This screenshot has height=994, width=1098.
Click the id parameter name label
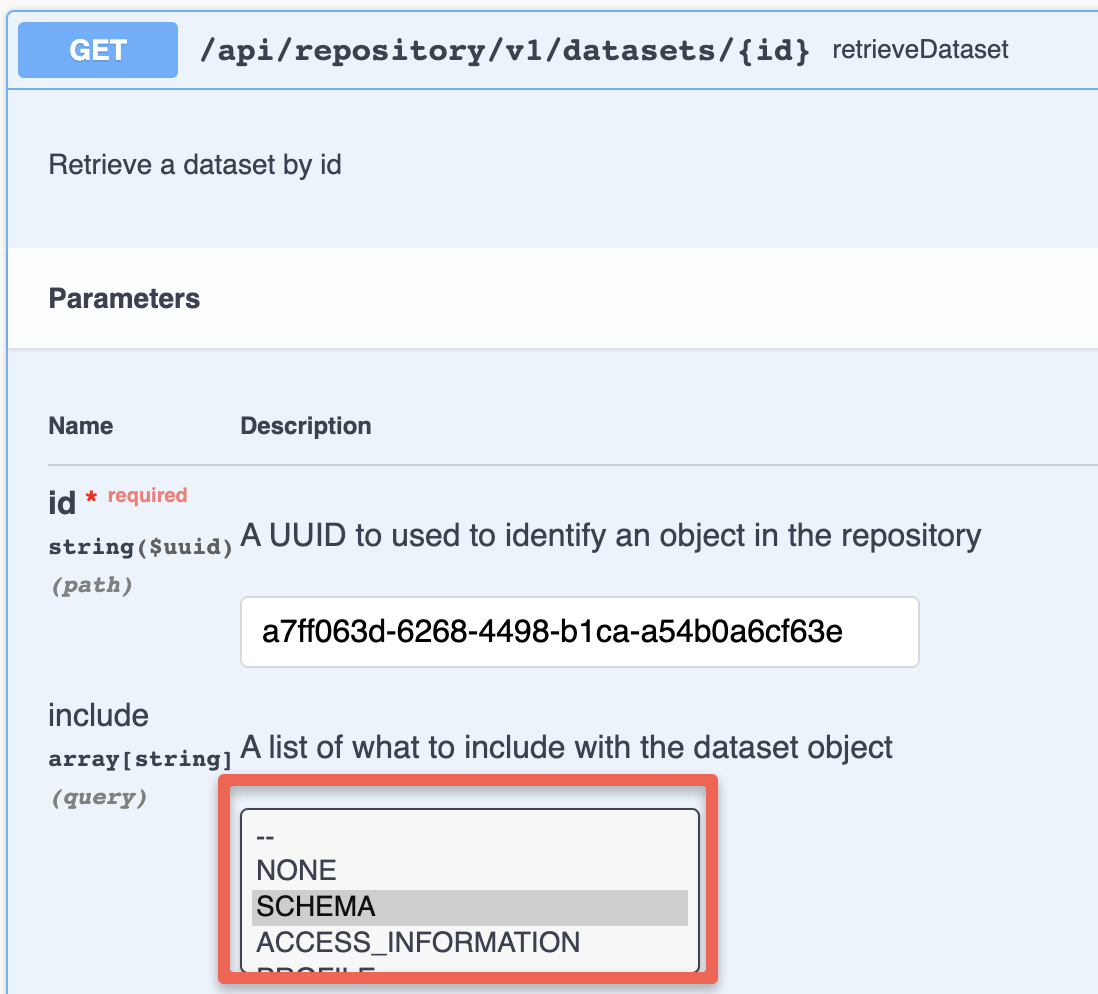[x=62, y=503]
